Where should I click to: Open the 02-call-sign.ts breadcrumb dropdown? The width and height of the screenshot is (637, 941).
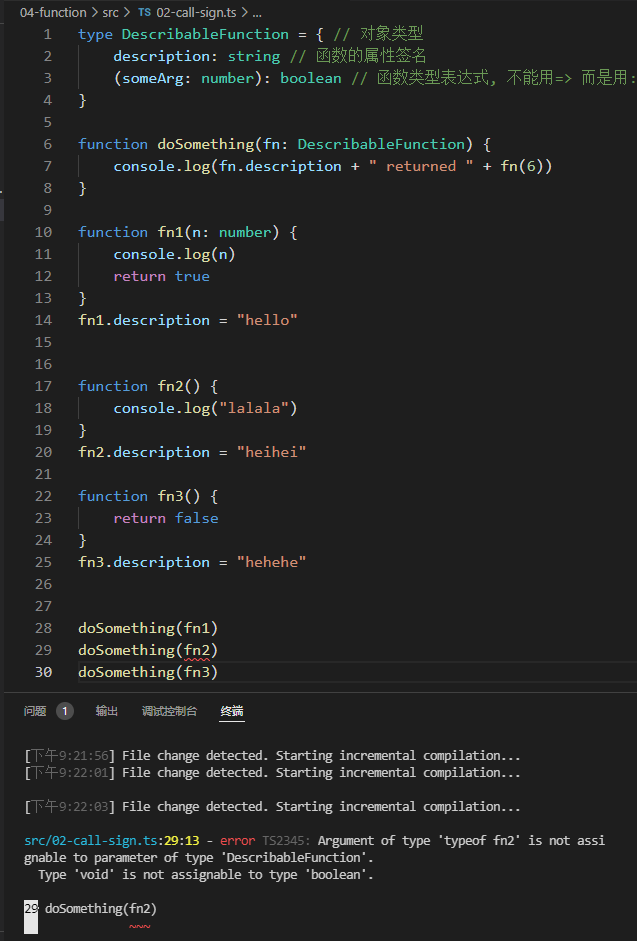[199, 13]
